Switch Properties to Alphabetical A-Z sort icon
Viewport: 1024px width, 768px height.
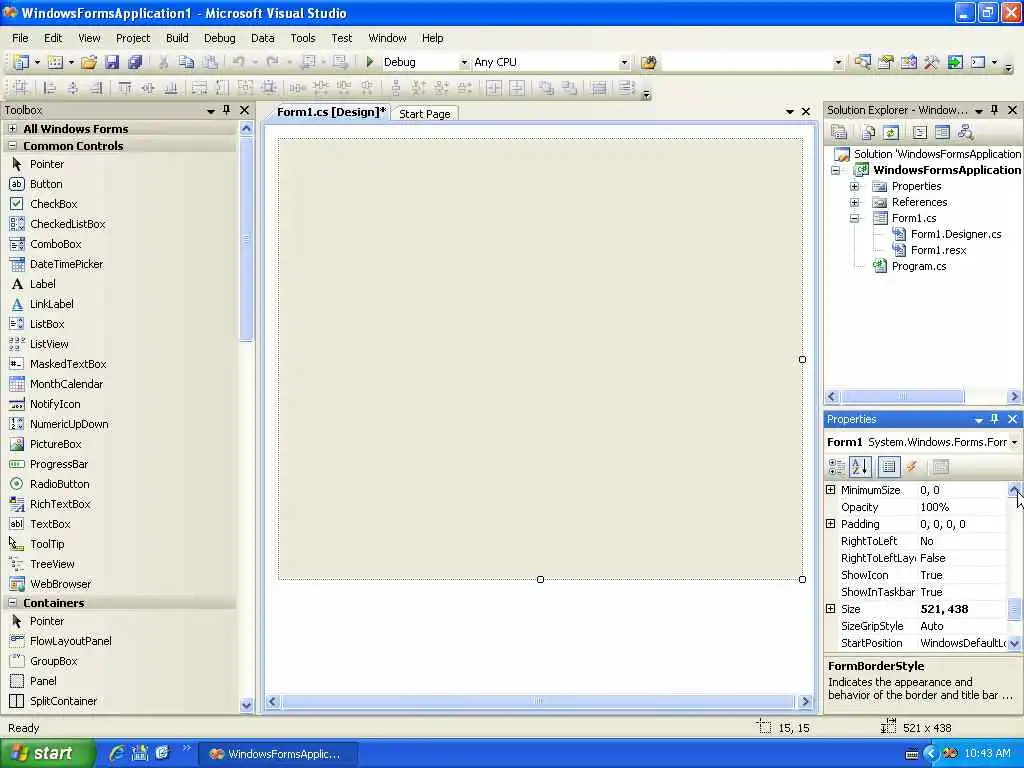click(x=860, y=467)
